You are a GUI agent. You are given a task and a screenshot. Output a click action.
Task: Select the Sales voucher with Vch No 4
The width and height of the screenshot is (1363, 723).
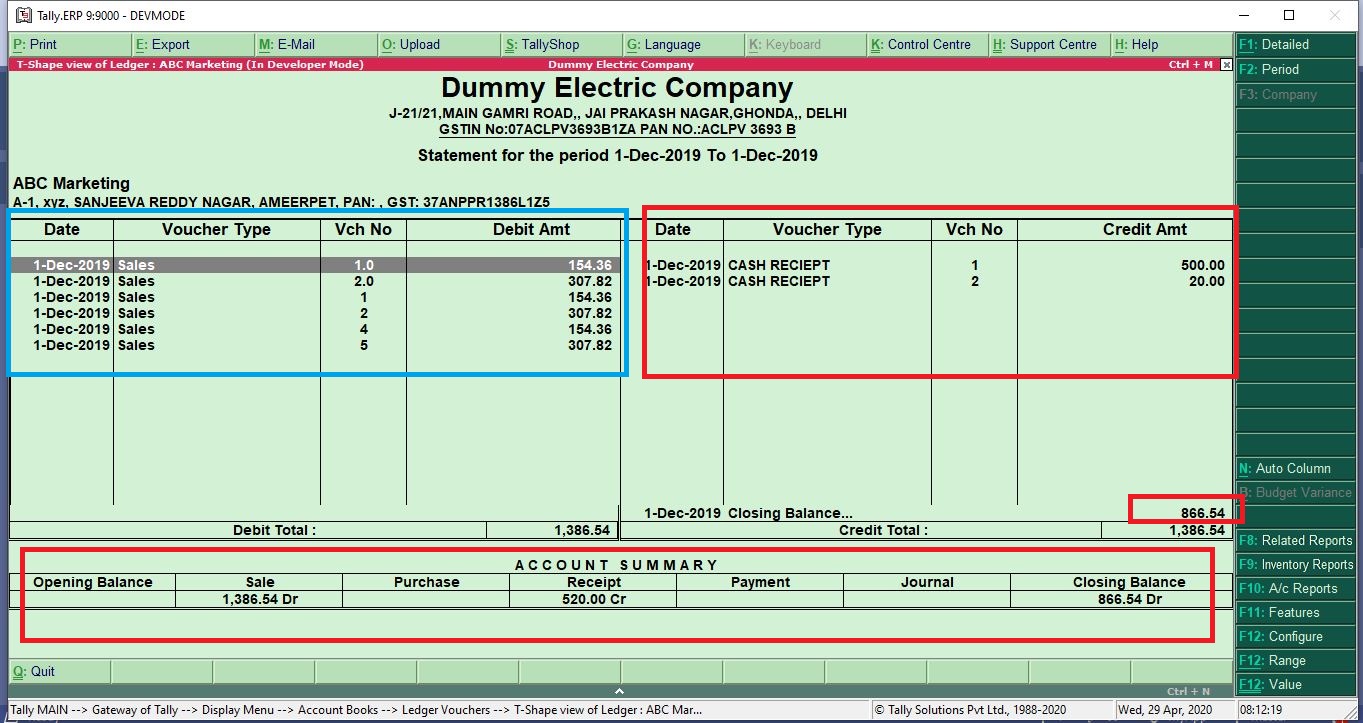315,329
